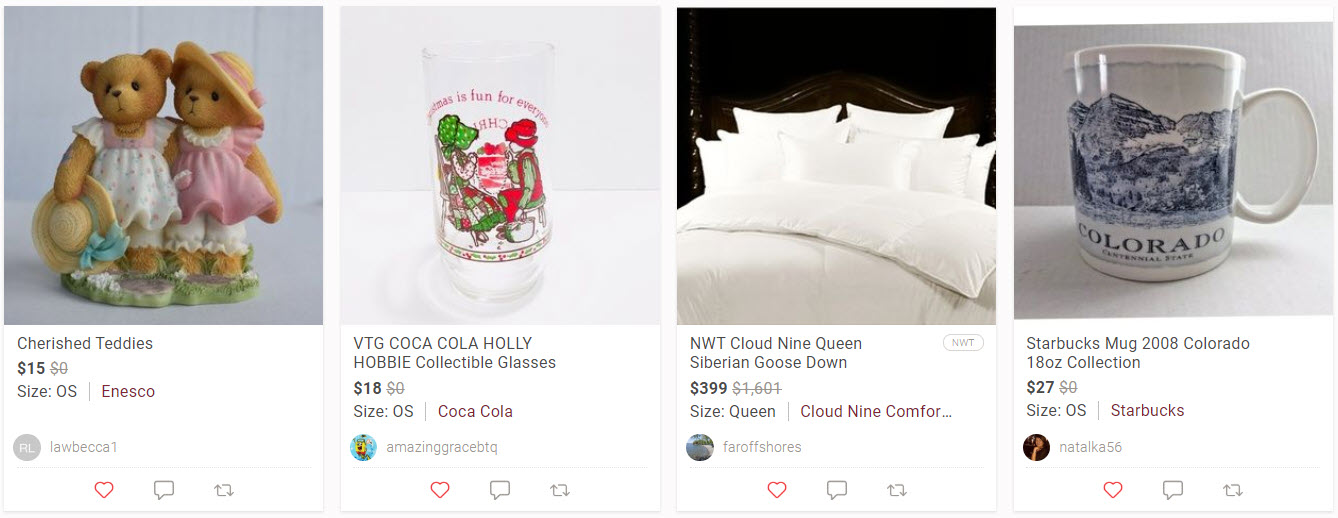Open the Coca Cola brand link
The image size is (1338, 518).
point(475,411)
